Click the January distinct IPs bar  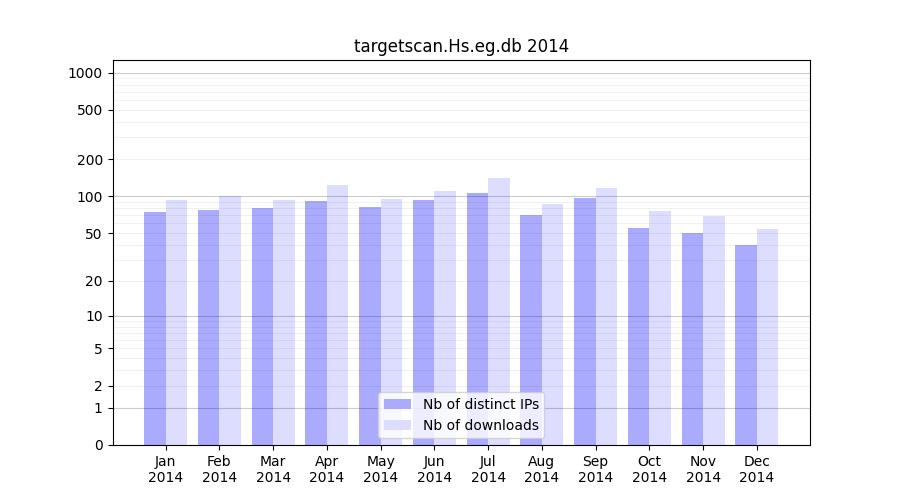click(x=155, y=328)
